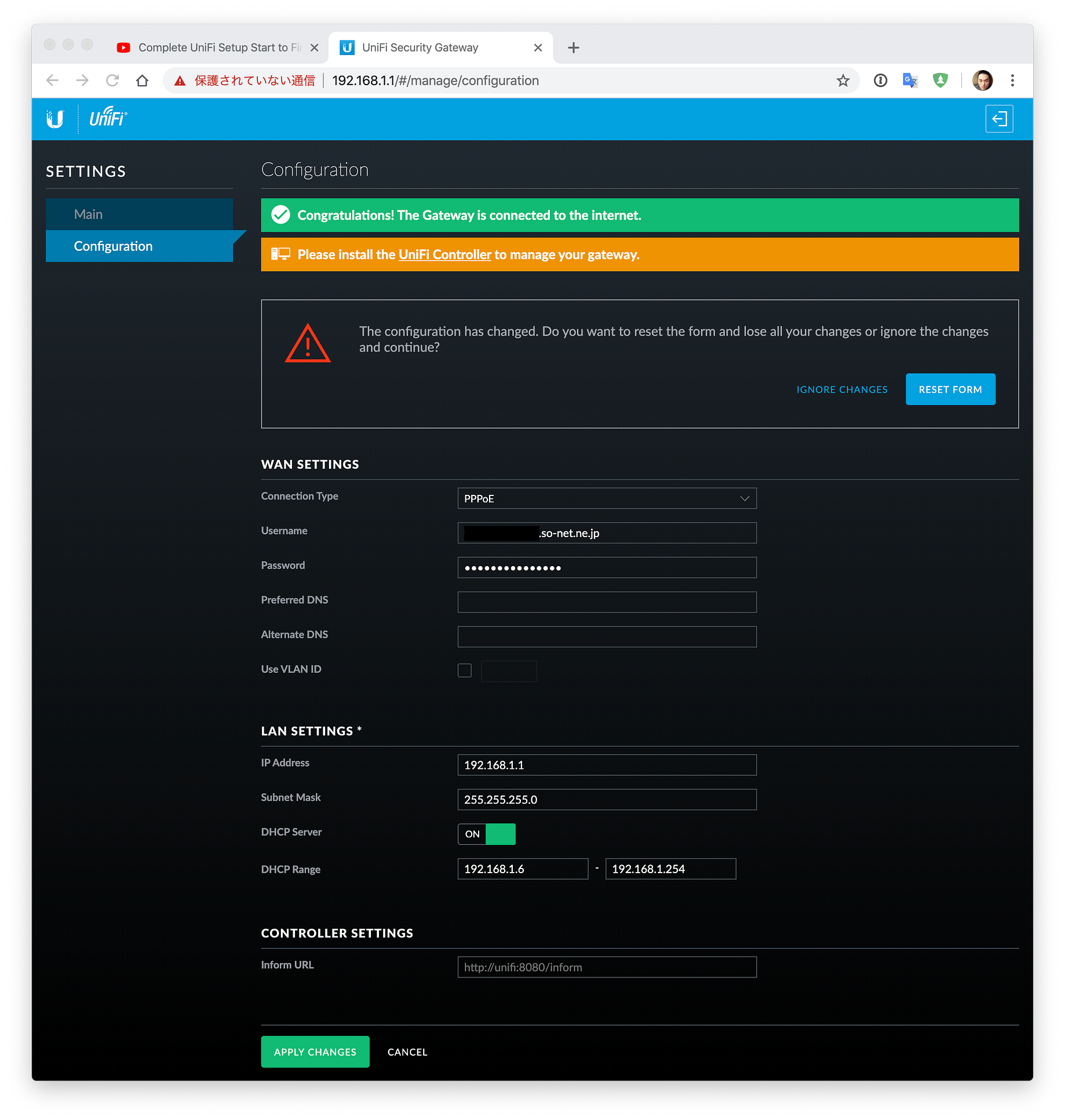Screen dimensions: 1065x1120
Task: Click the controller device icon in orange banner
Action: (280, 254)
